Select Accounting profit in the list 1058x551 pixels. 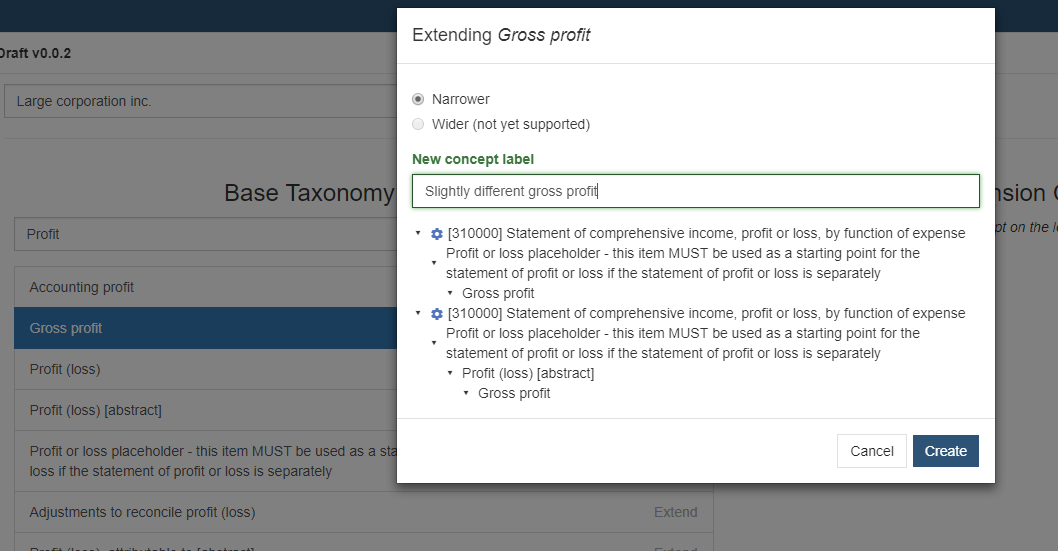pos(206,287)
